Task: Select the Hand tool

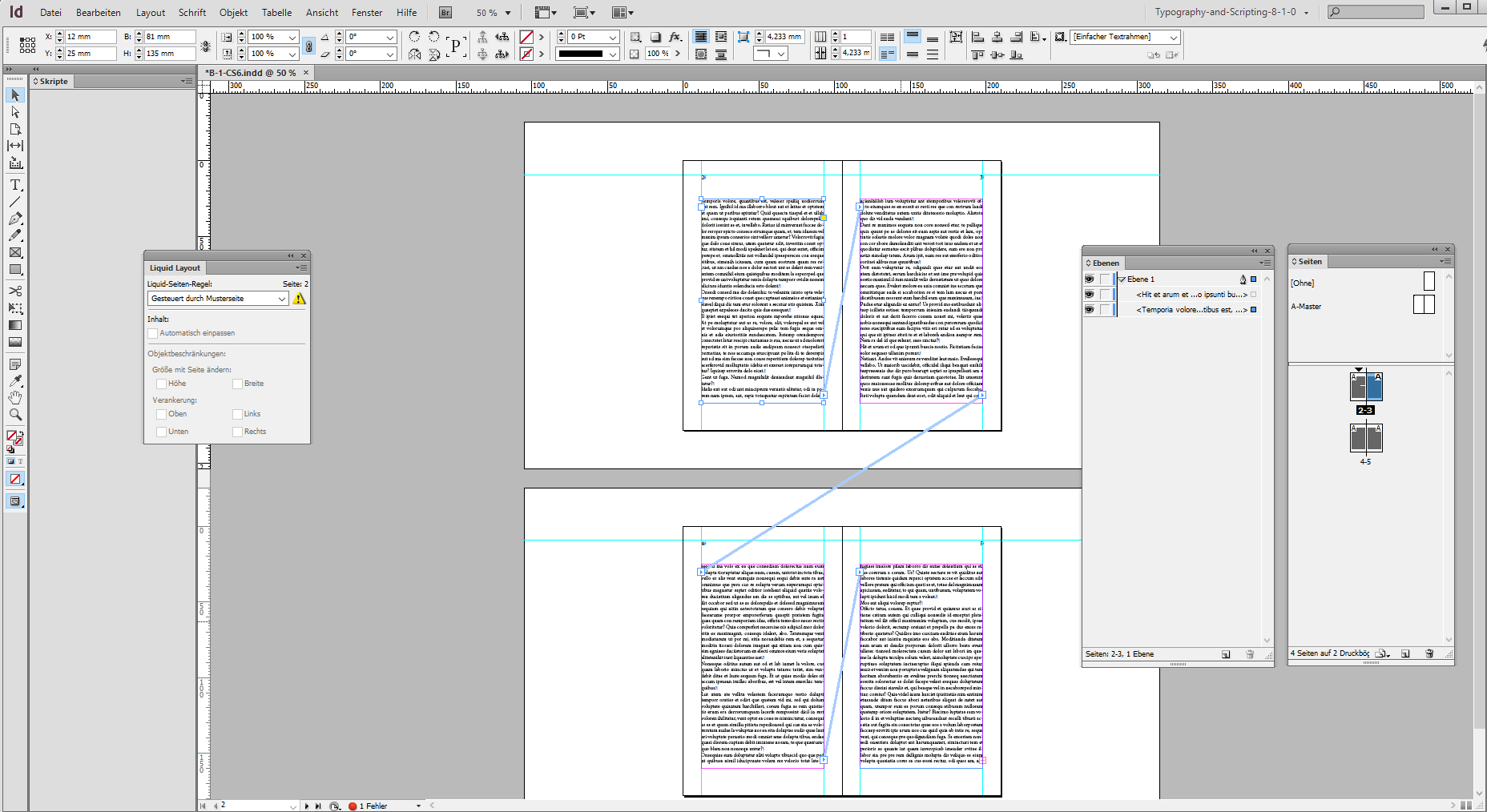Action: coord(15,398)
